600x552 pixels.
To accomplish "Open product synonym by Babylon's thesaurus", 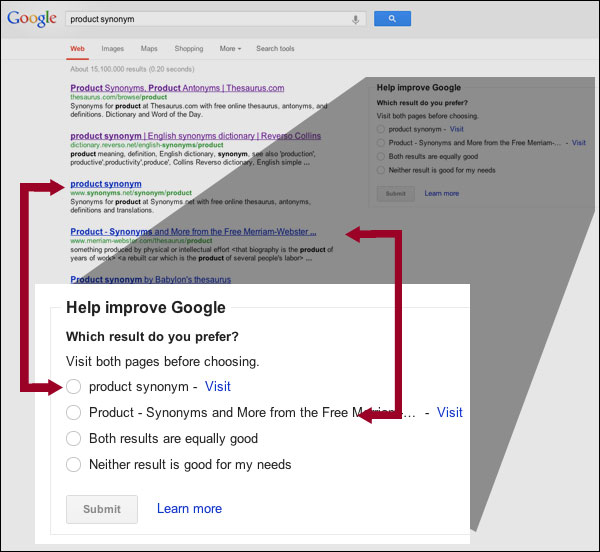I will click(150, 279).
